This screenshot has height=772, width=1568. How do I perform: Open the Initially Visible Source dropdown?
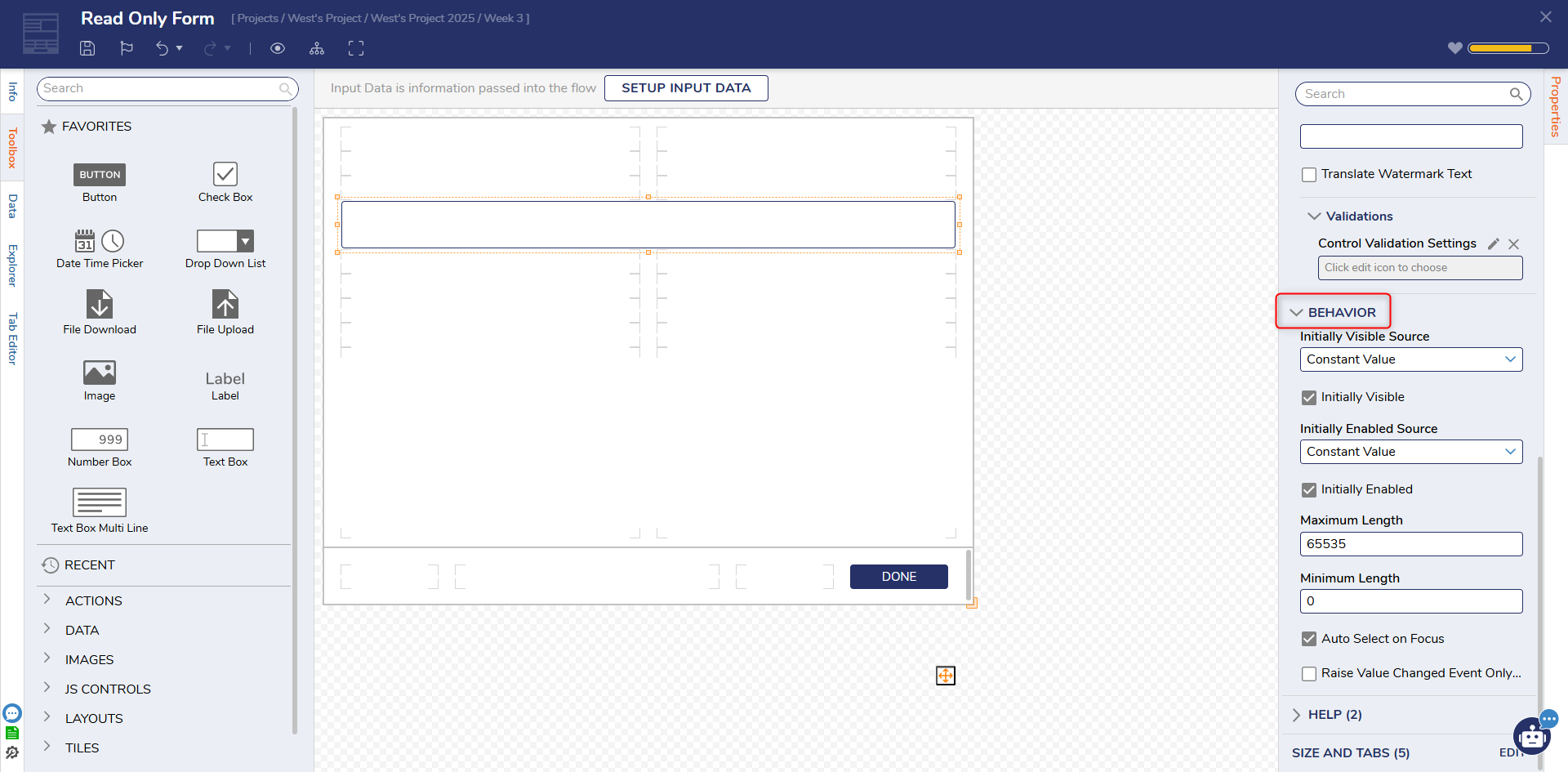[x=1410, y=359]
